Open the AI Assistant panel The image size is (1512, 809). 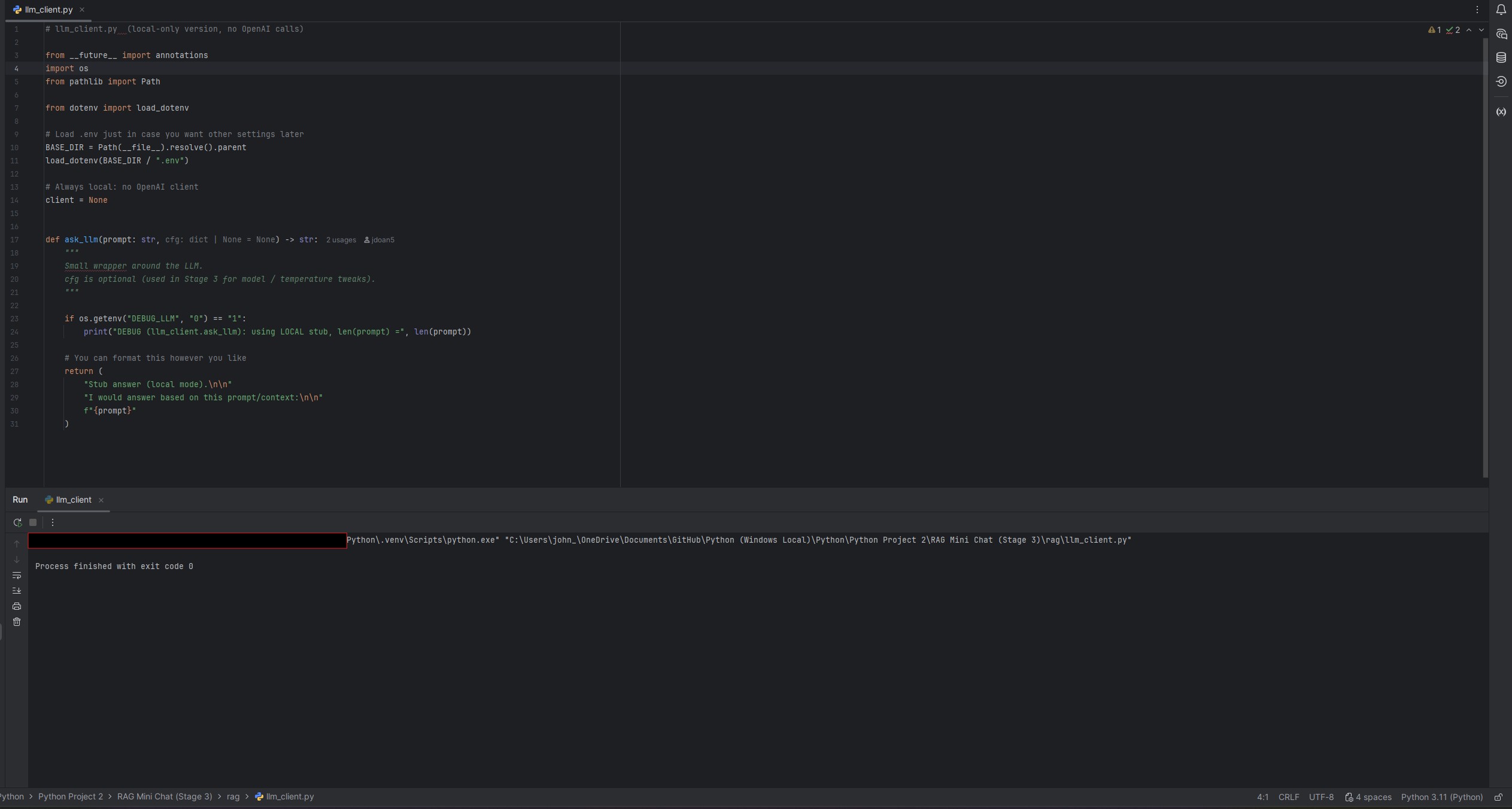click(1502, 35)
